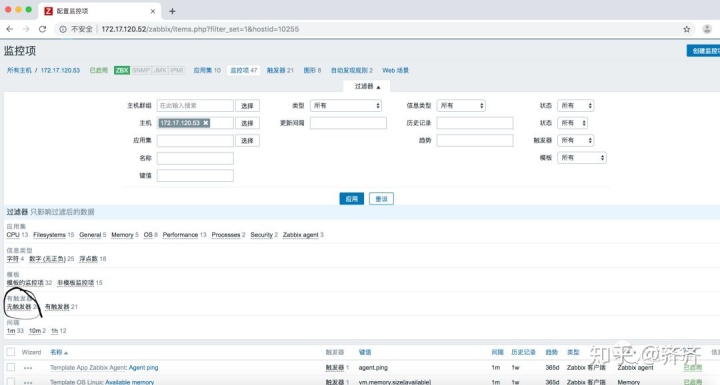Focus the 历史记录 input field
This screenshot has height=385, width=720.
475,123
